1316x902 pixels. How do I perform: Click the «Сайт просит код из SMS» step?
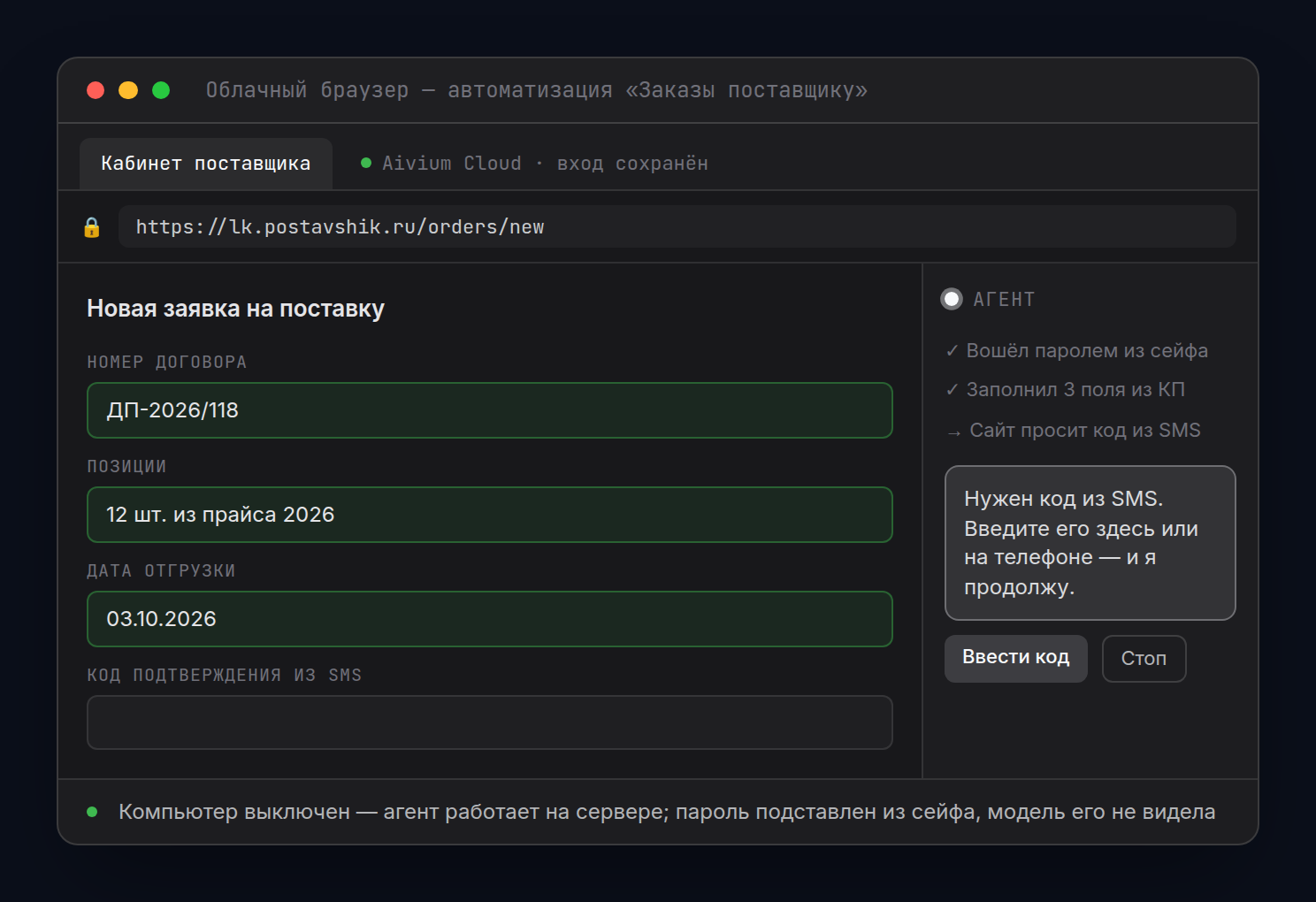1074,431
